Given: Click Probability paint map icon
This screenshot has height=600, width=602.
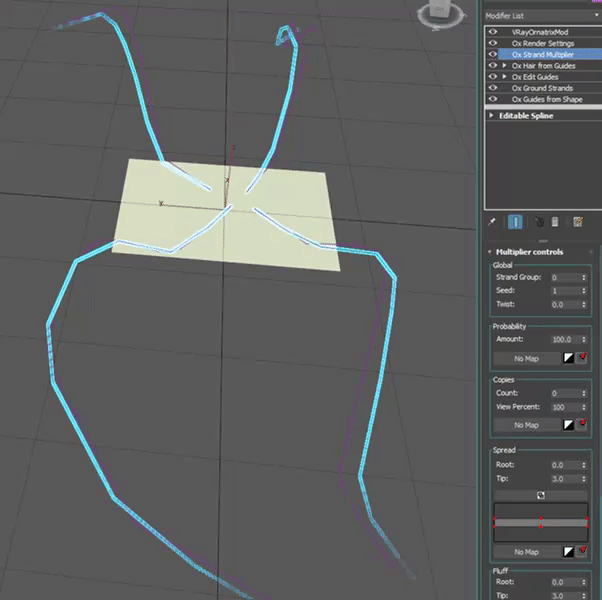Looking at the screenshot, I should click(582, 358).
